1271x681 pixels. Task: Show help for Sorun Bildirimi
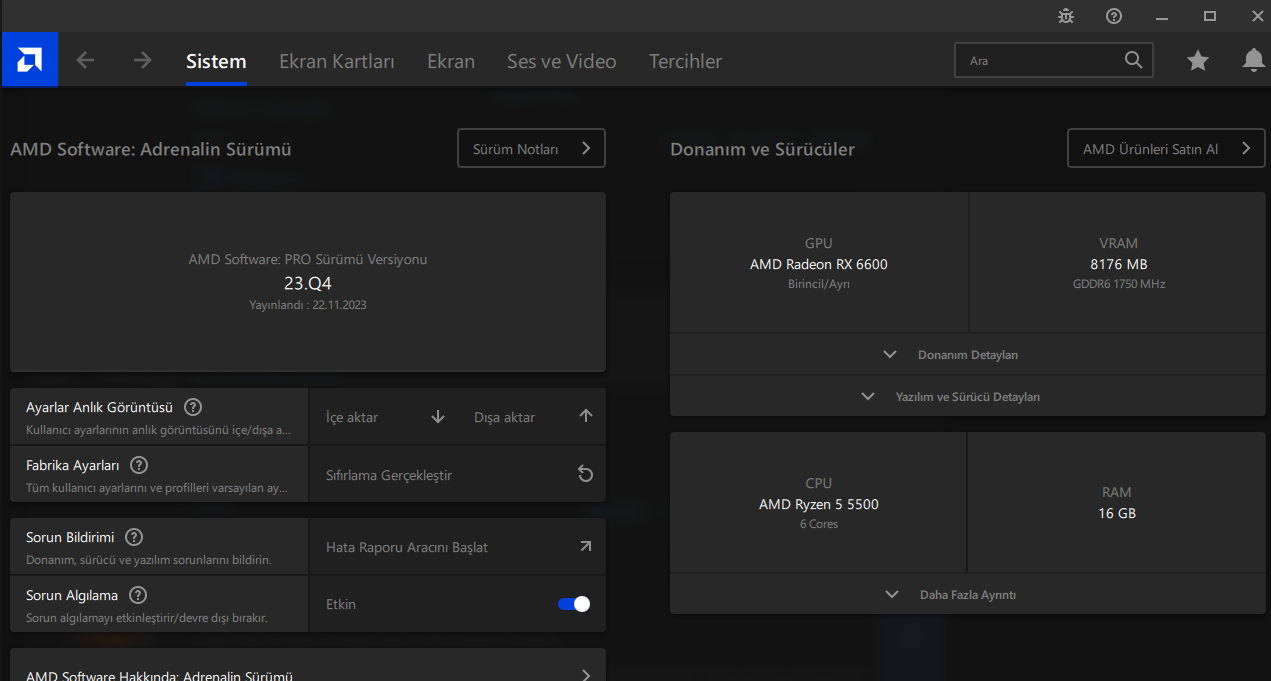tap(134, 537)
